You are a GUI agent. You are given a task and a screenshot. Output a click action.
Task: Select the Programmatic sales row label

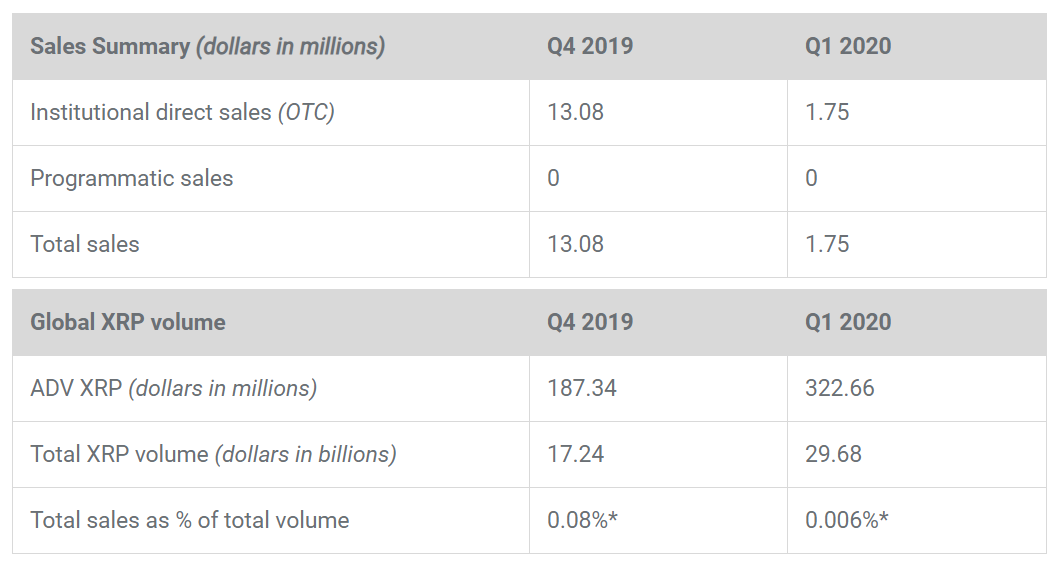pyautogui.click(x=131, y=178)
